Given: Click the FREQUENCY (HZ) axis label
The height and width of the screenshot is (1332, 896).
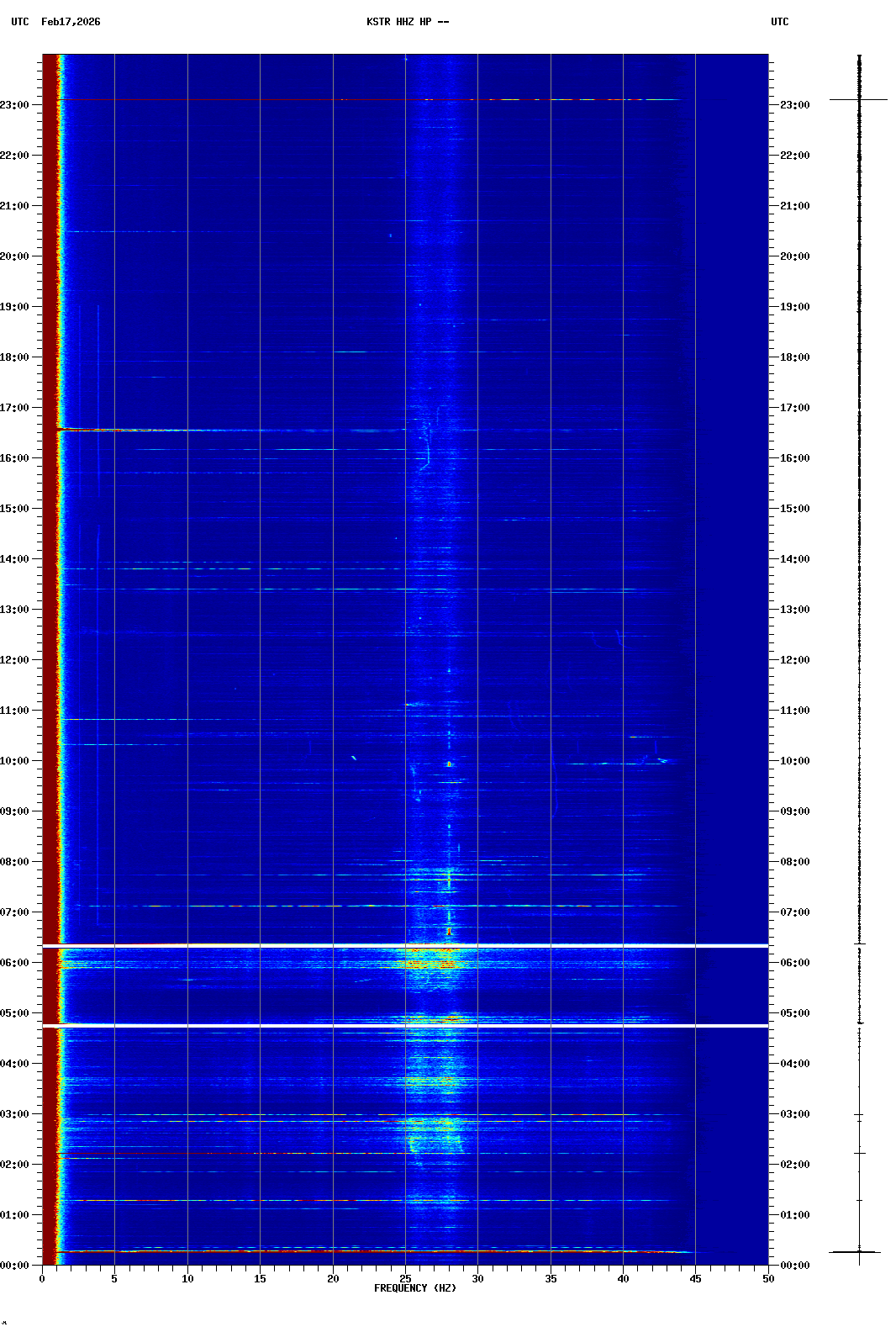Looking at the screenshot, I should click(415, 1288).
